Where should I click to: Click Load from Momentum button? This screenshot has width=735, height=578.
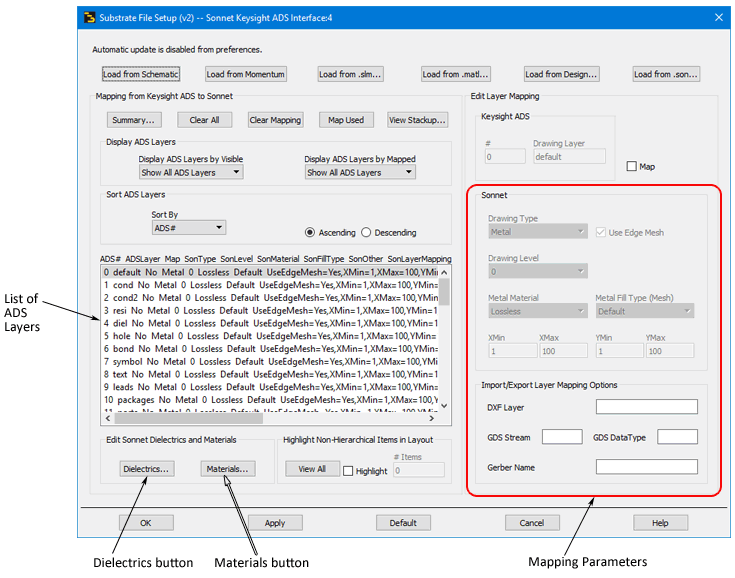(x=246, y=74)
